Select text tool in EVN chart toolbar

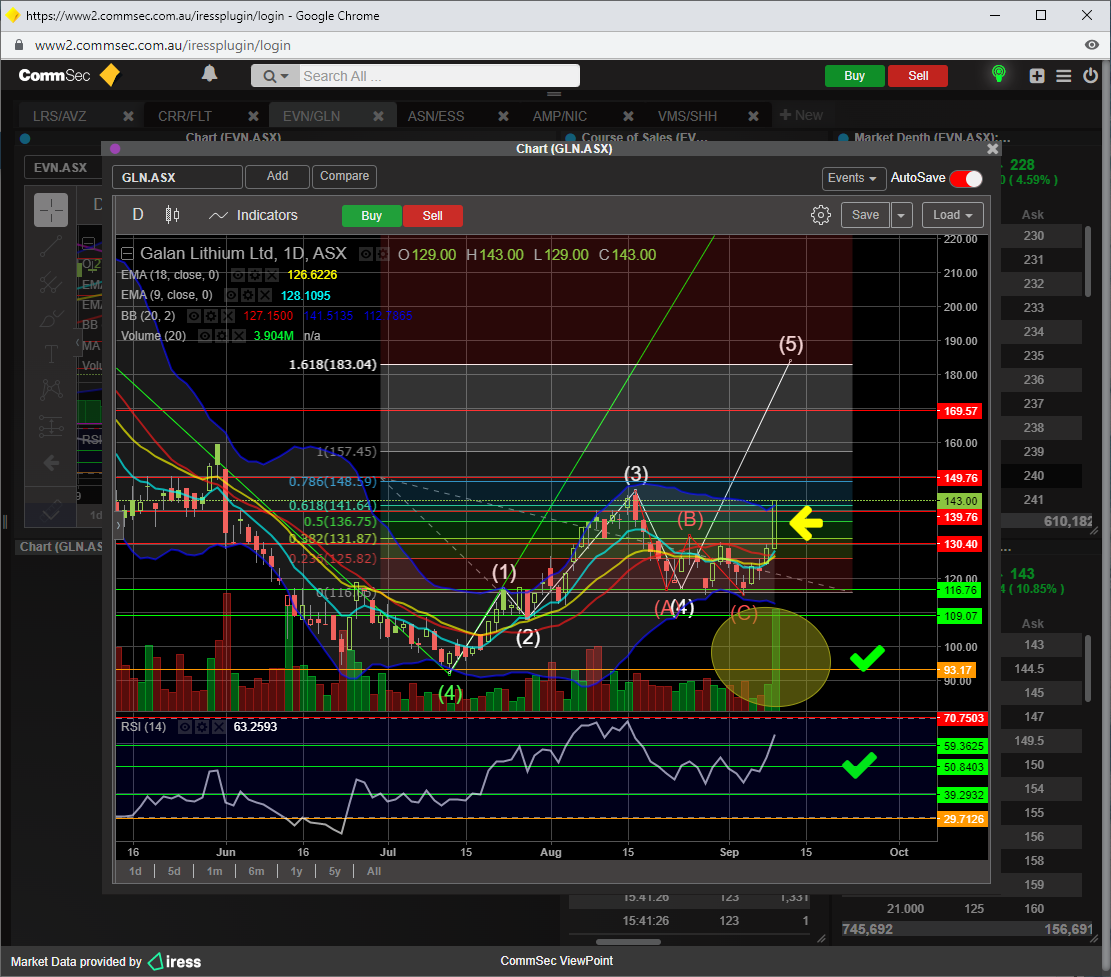pos(51,353)
